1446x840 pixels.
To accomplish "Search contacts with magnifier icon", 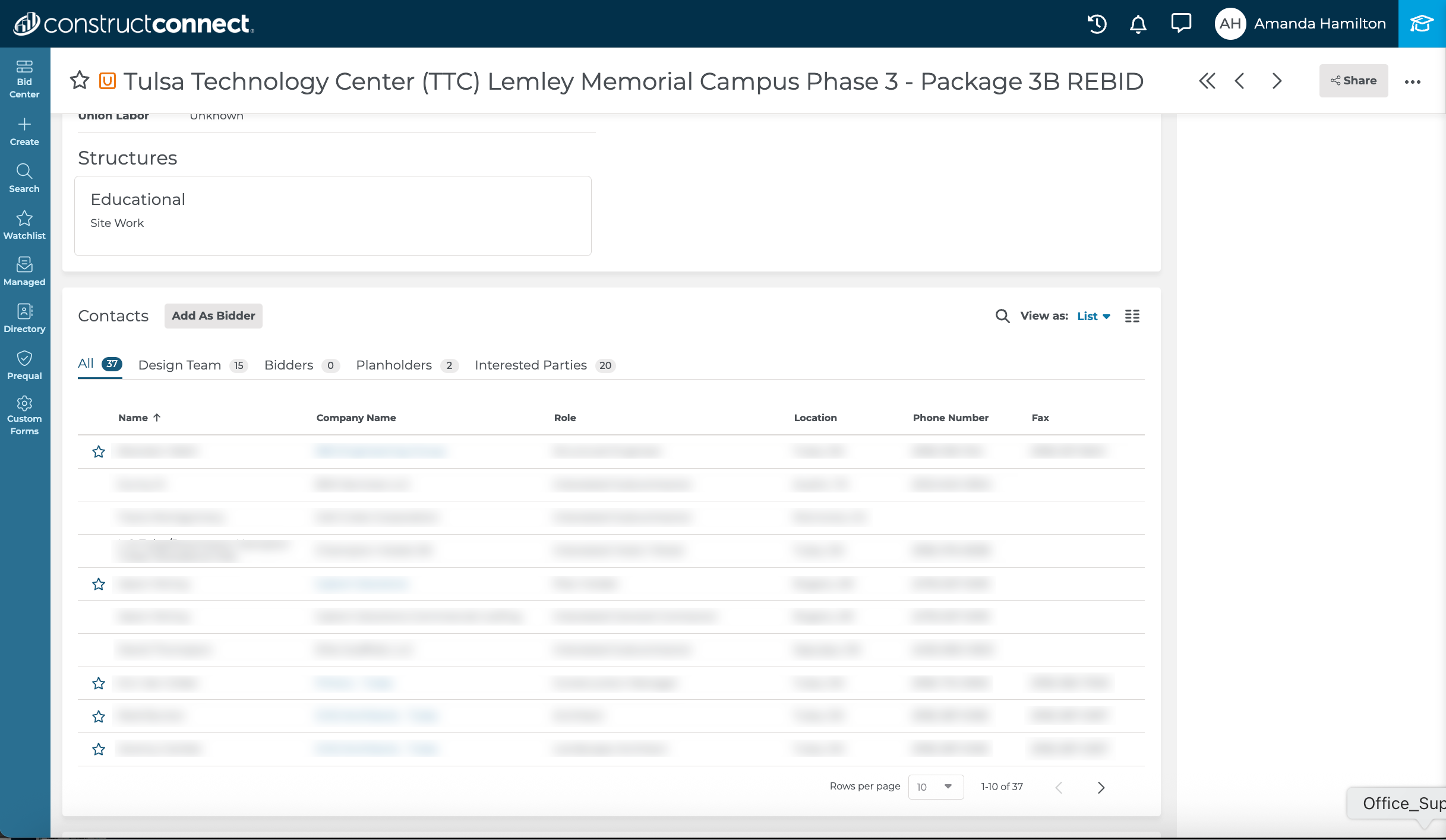I will pos(1002,316).
